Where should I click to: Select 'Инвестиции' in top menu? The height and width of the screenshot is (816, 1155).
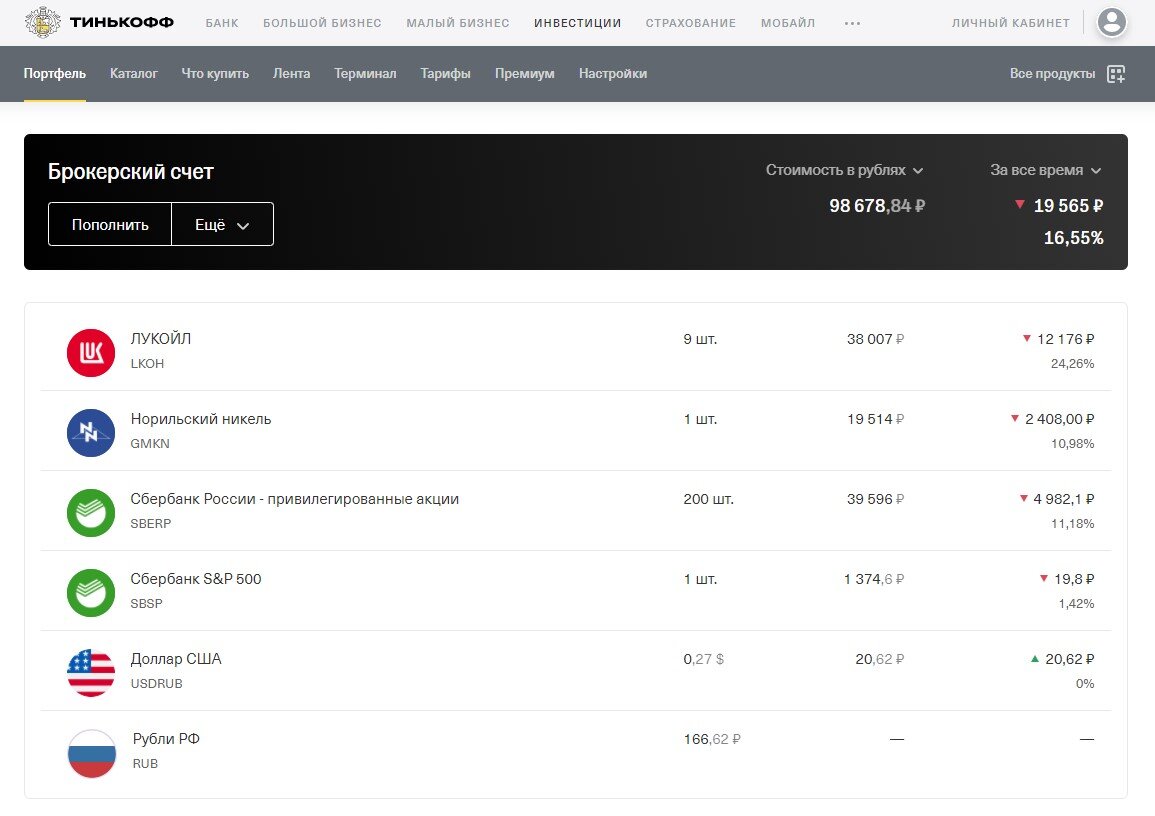click(578, 24)
